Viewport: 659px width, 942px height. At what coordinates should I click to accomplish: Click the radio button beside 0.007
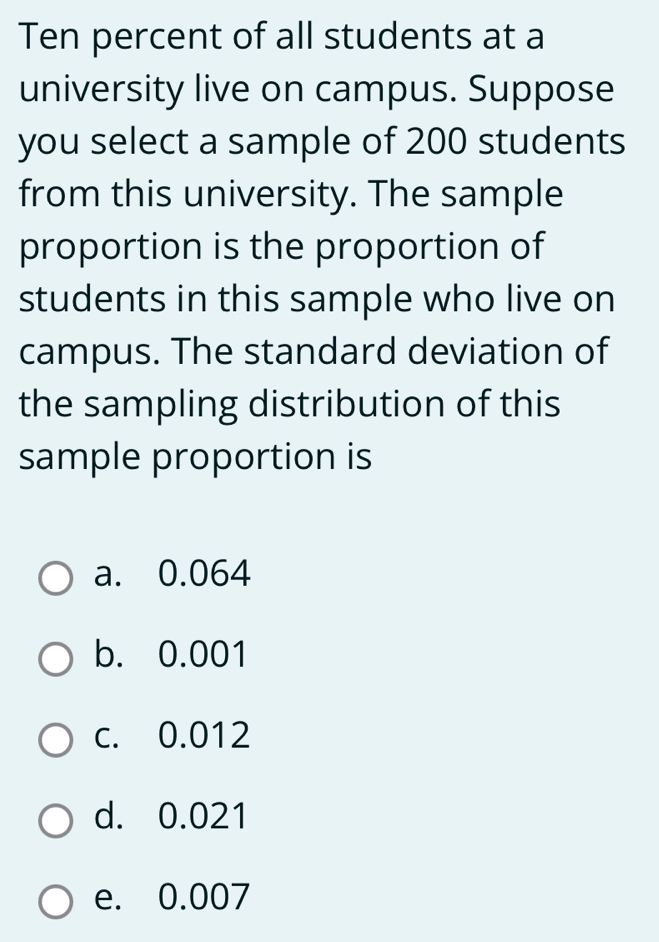tap(57, 900)
